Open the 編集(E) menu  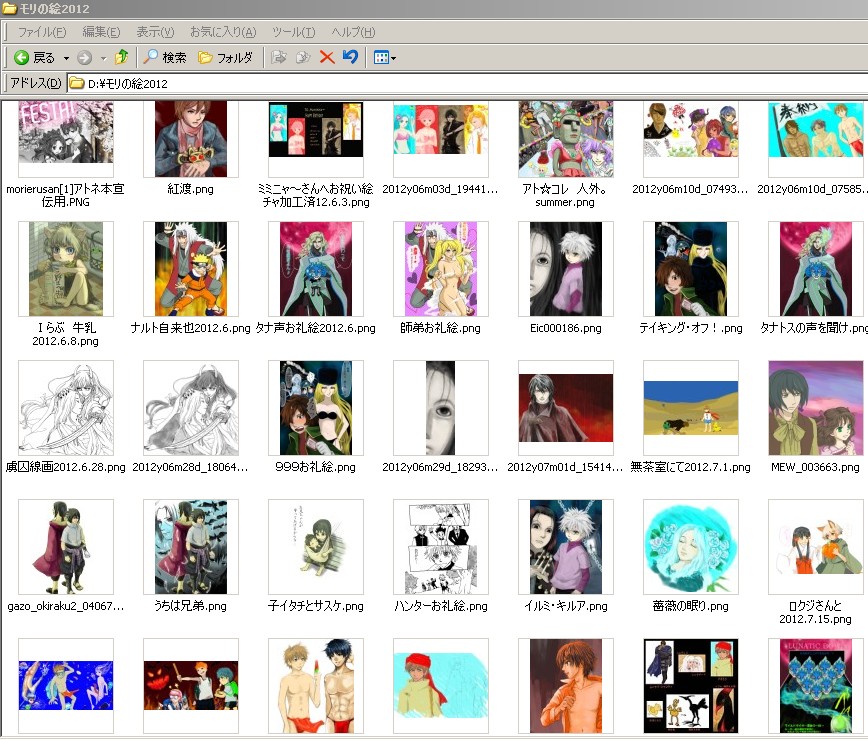[101, 32]
